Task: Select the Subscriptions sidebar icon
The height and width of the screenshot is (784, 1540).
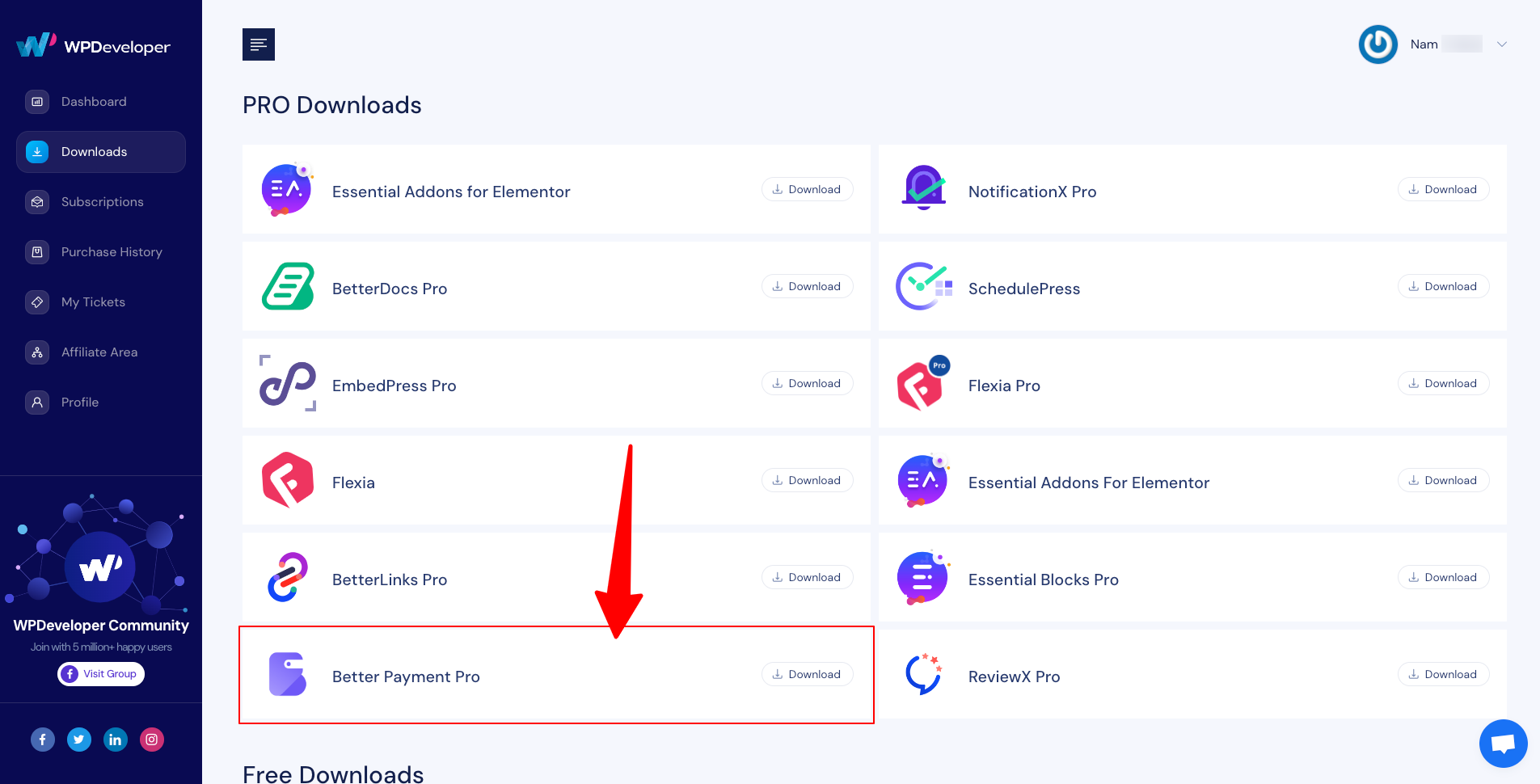Action: click(x=37, y=201)
